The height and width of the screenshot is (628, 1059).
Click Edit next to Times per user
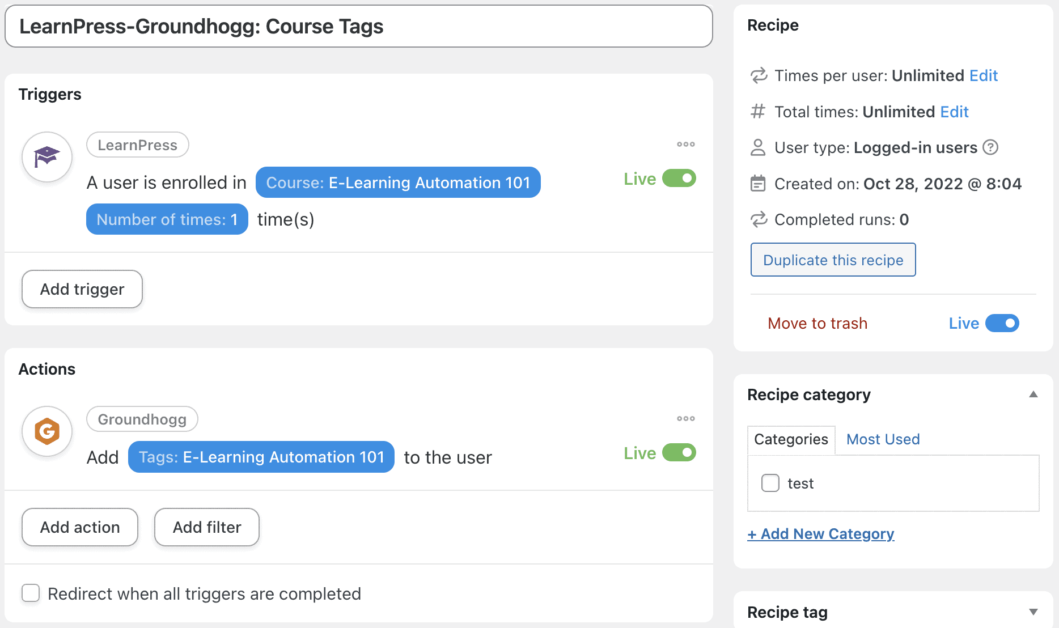[x=983, y=75]
